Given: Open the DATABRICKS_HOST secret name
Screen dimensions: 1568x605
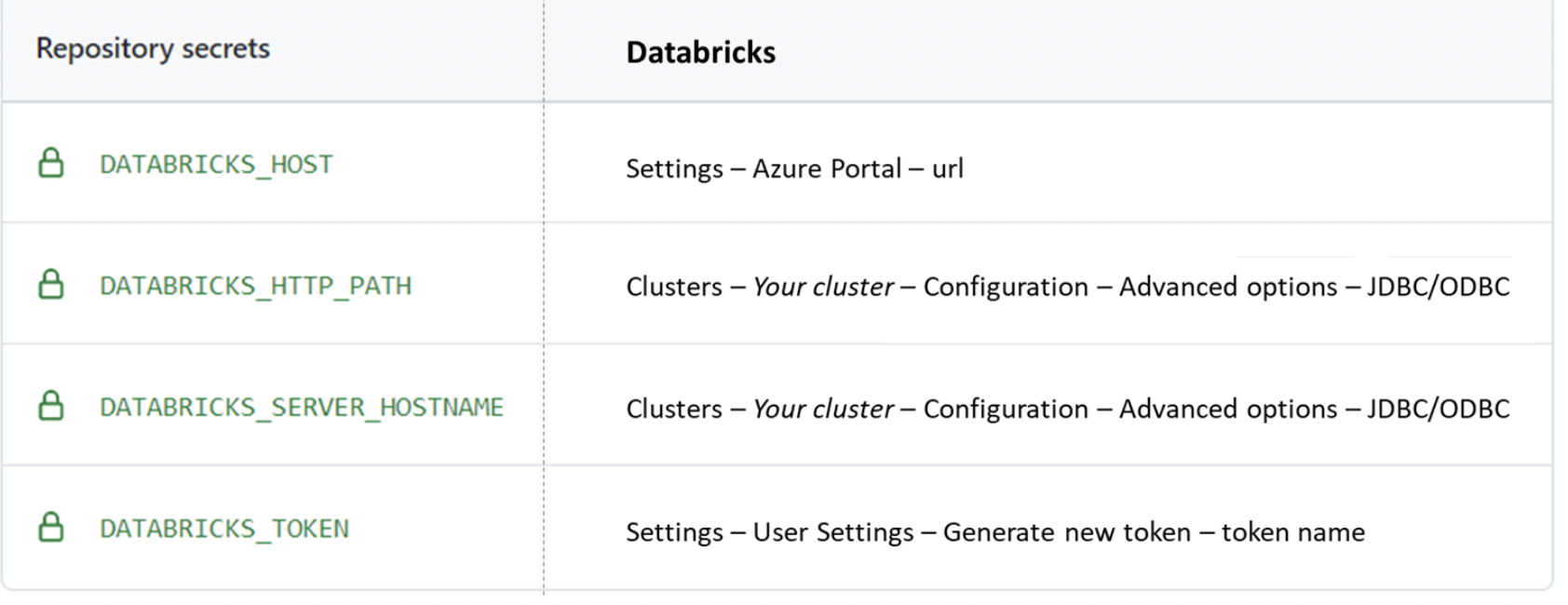Looking at the screenshot, I should pos(216,165).
